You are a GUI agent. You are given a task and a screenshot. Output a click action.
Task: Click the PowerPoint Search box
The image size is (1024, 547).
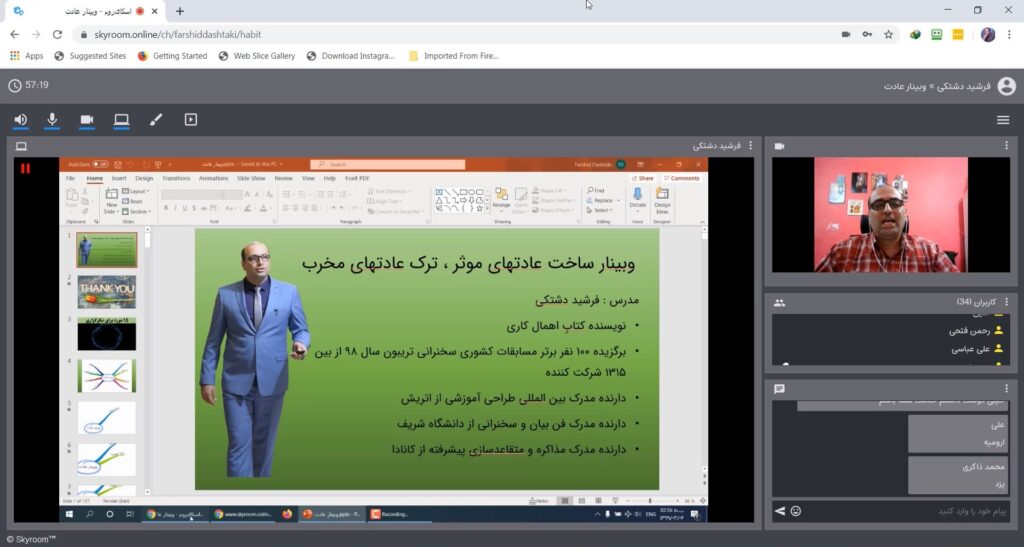(x=388, y=164)
